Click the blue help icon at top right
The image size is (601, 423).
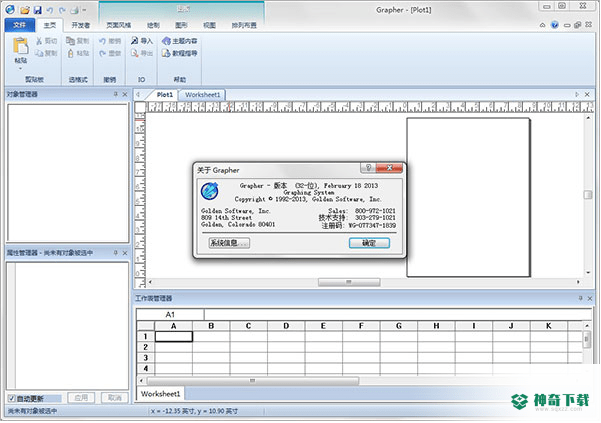pyautogui.click(x=555, y=25)
